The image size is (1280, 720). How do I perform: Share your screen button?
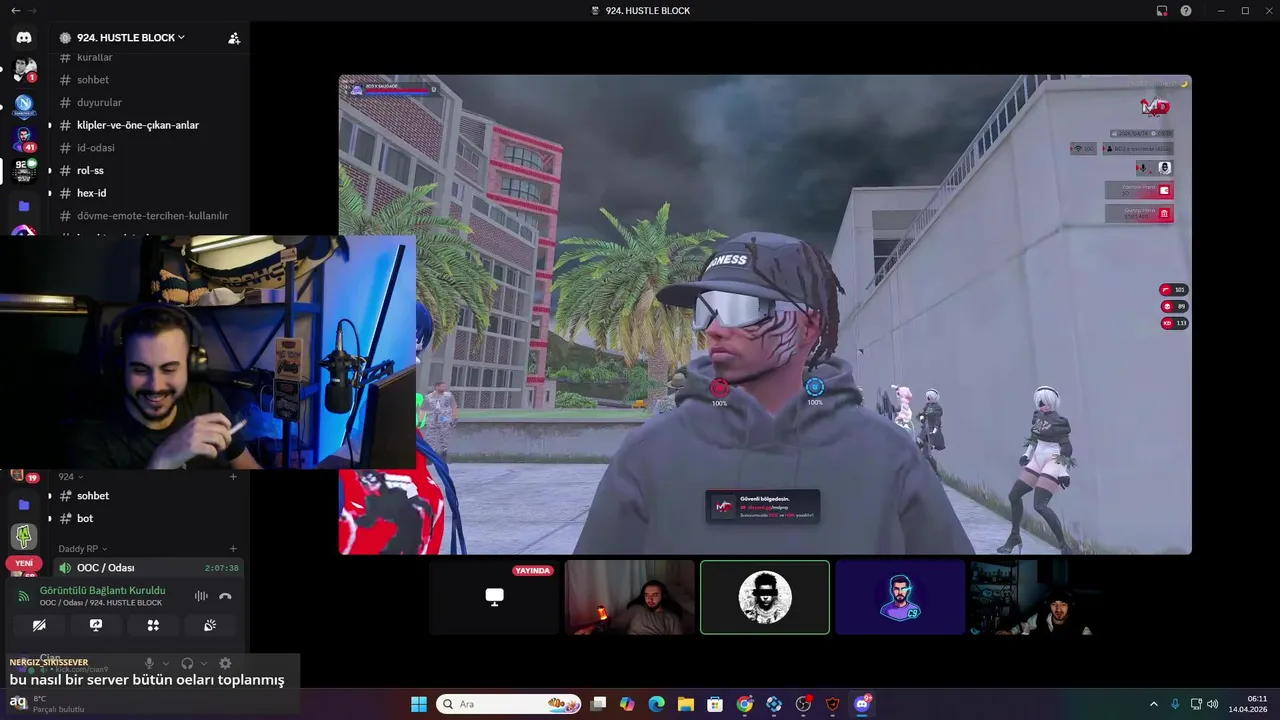96,625
